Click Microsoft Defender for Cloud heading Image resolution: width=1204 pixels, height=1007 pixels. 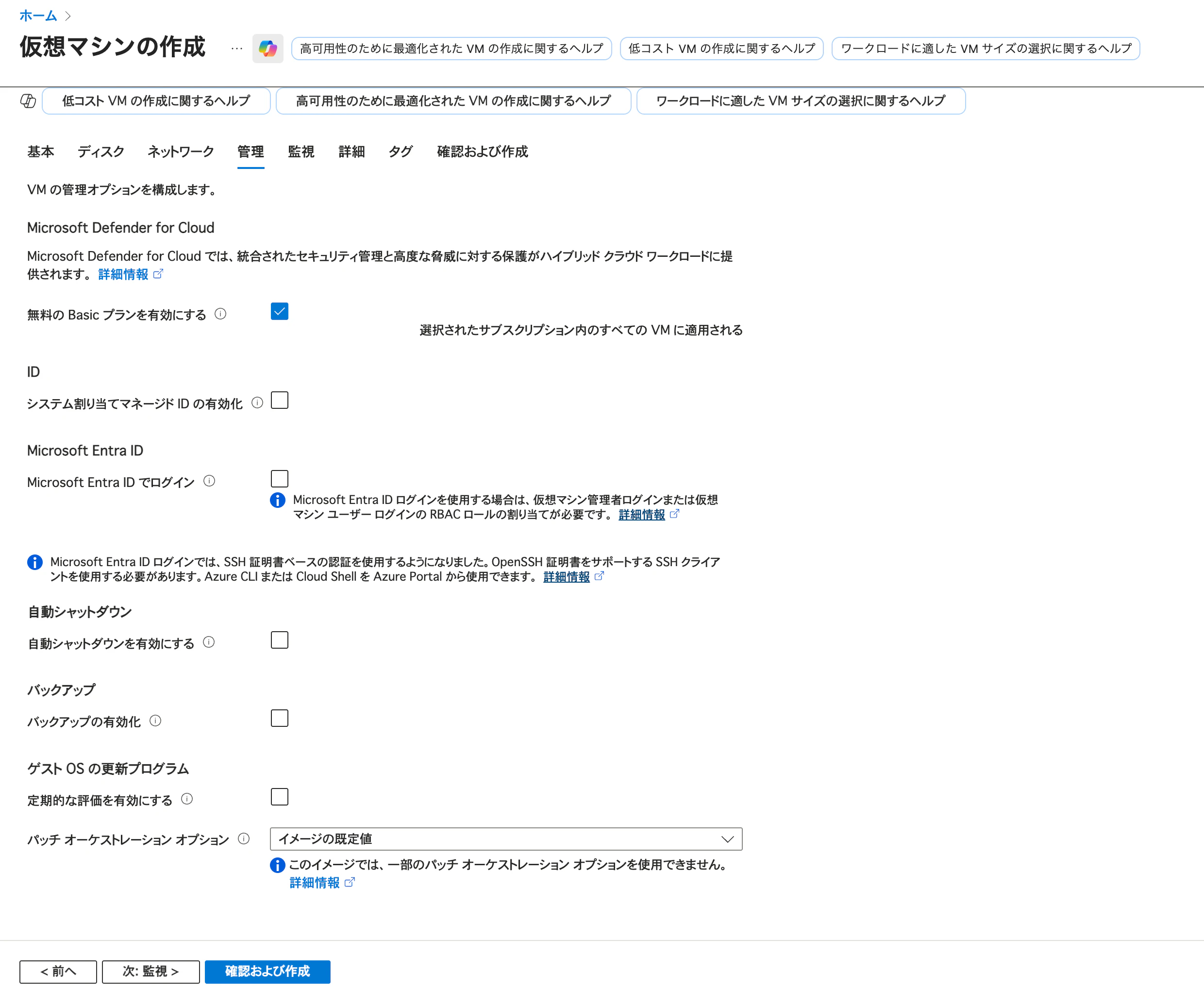click(x=120, y=228)
